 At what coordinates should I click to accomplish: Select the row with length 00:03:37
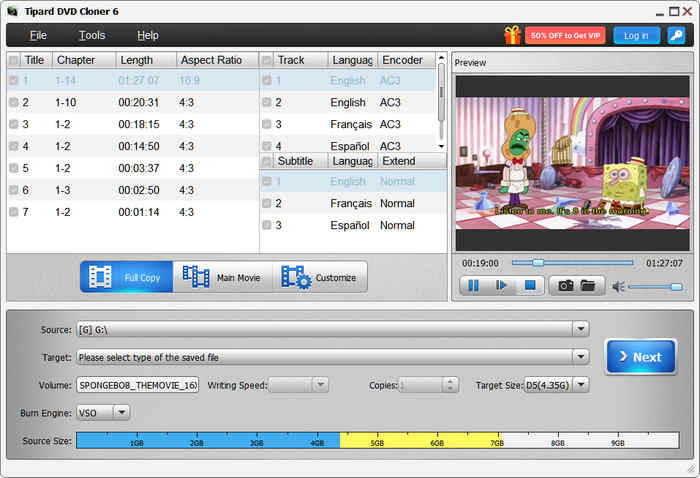click(x=133, y=168)
